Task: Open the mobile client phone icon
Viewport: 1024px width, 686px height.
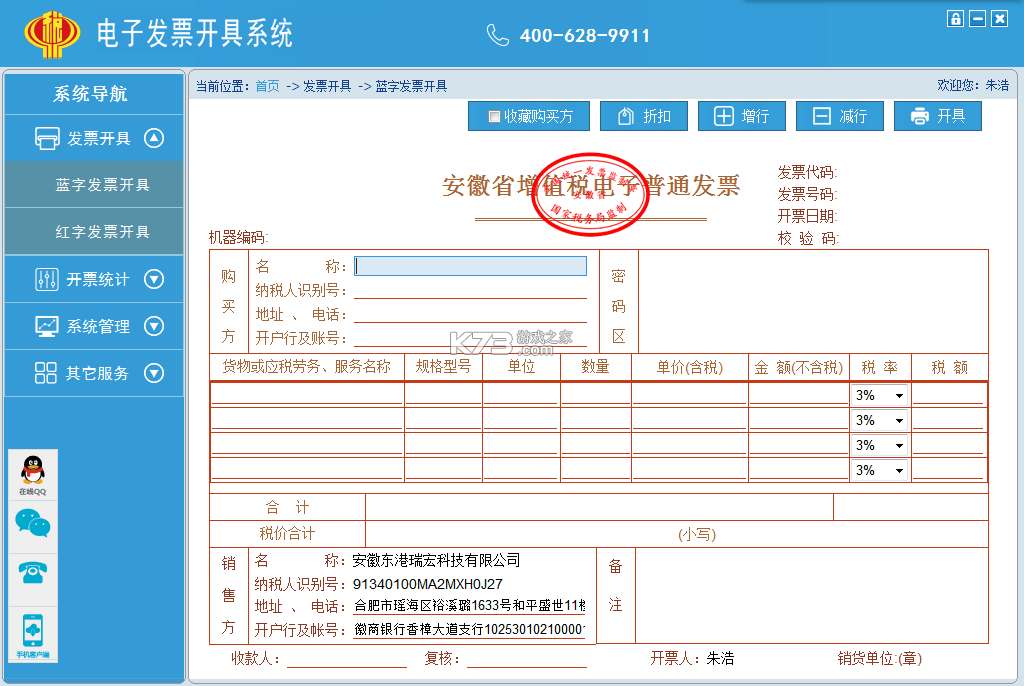Action: (33, 635)
